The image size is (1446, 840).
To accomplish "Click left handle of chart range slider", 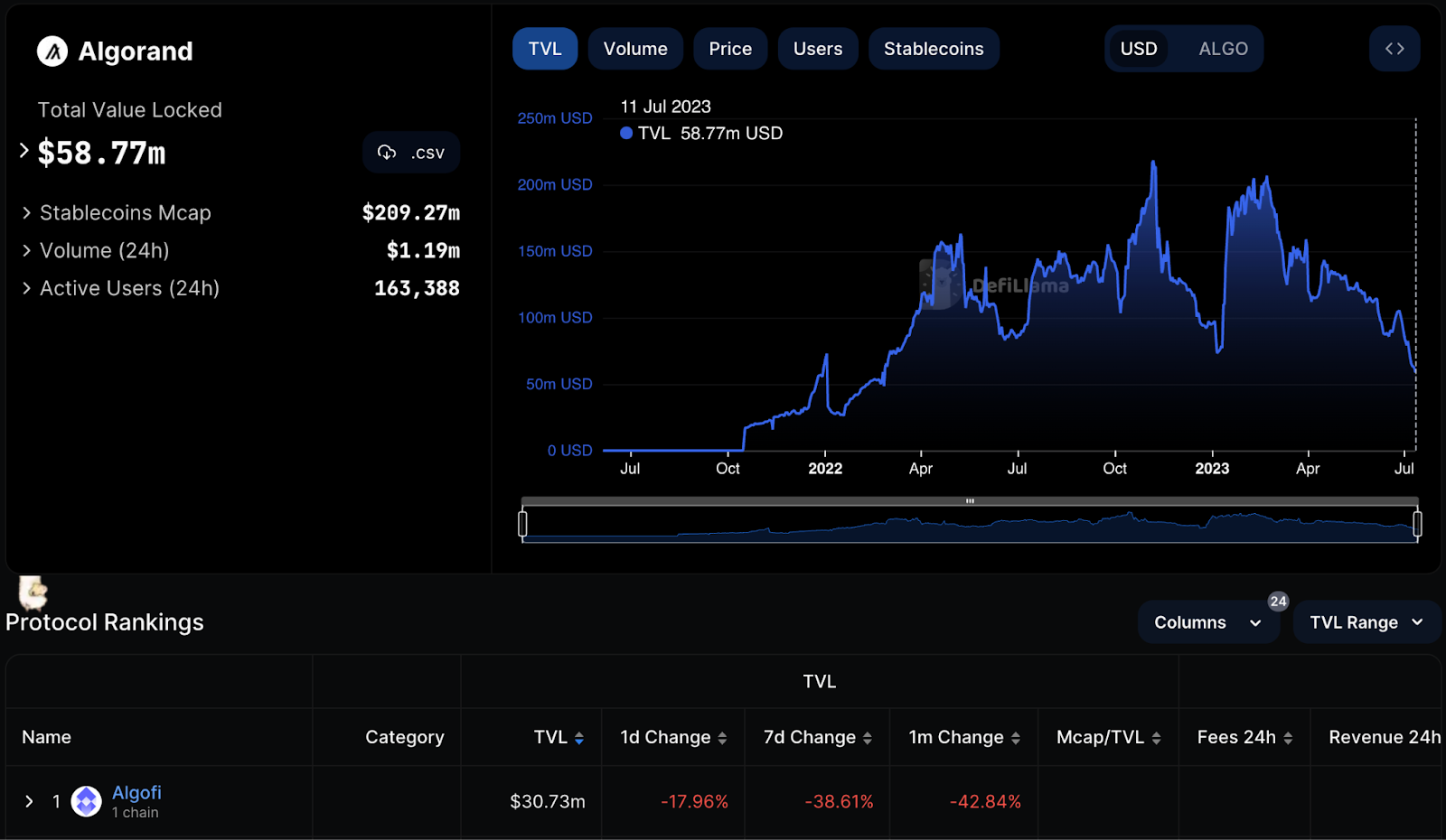I will [522, 524].
